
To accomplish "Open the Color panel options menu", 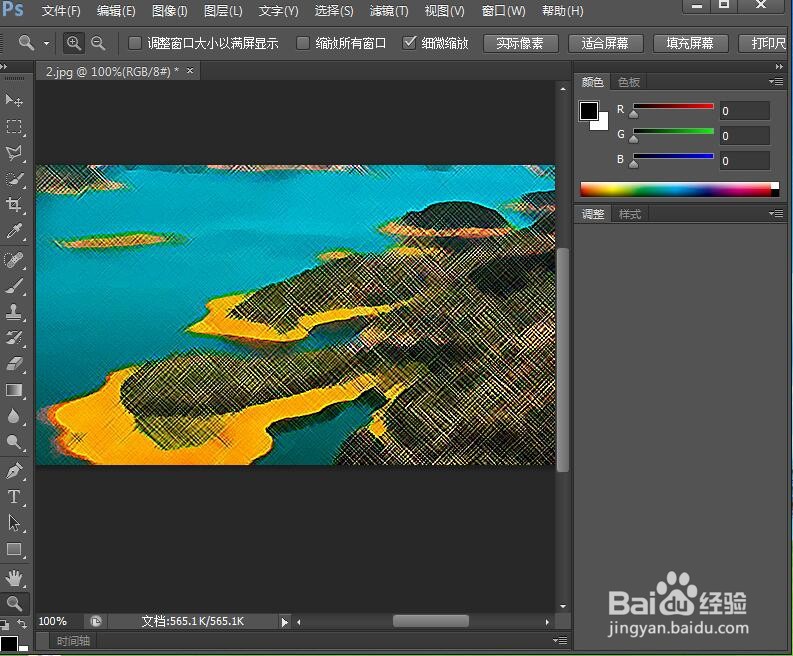I will tap(776, 81).
